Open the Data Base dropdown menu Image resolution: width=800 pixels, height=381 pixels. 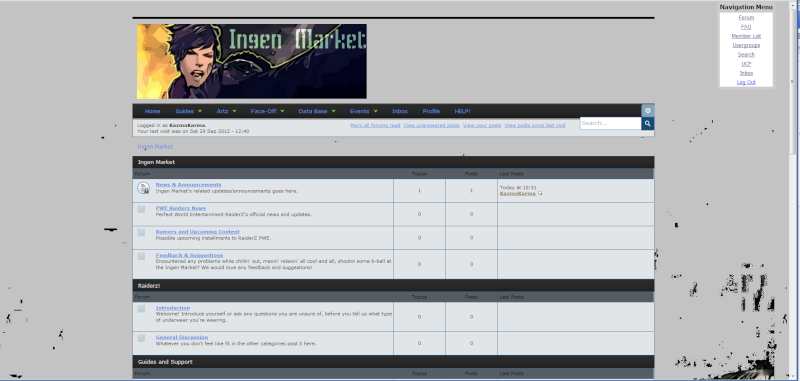(317, 111)
